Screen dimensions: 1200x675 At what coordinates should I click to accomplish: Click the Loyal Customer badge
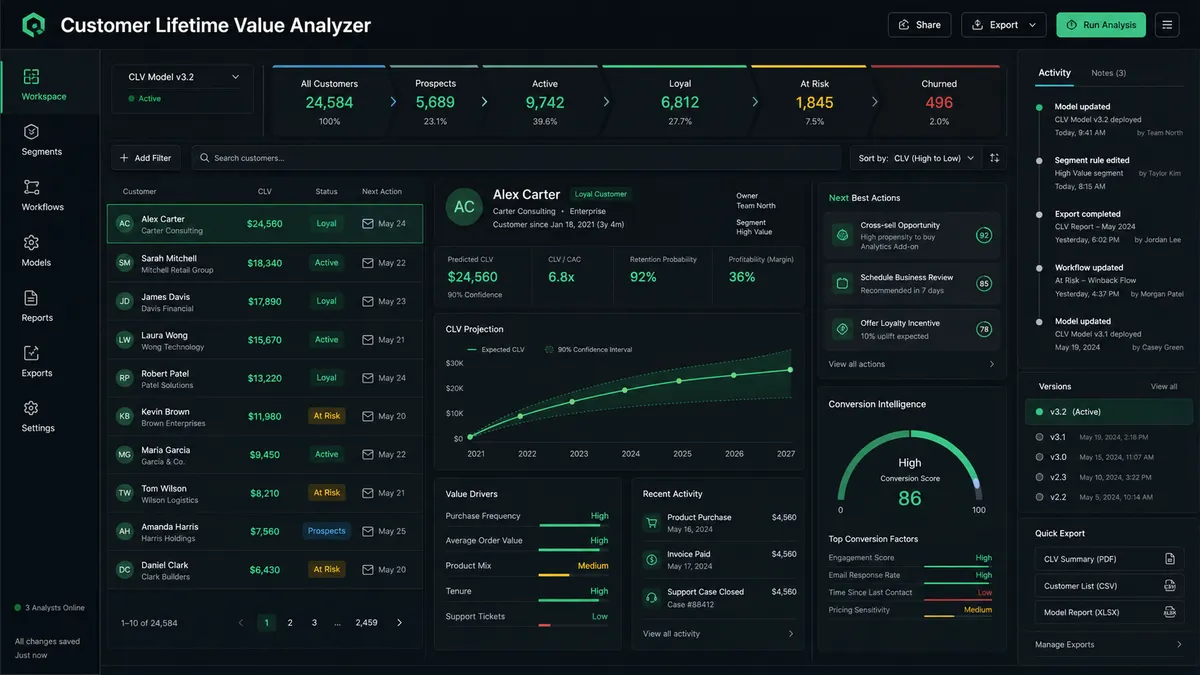(600, 194)
